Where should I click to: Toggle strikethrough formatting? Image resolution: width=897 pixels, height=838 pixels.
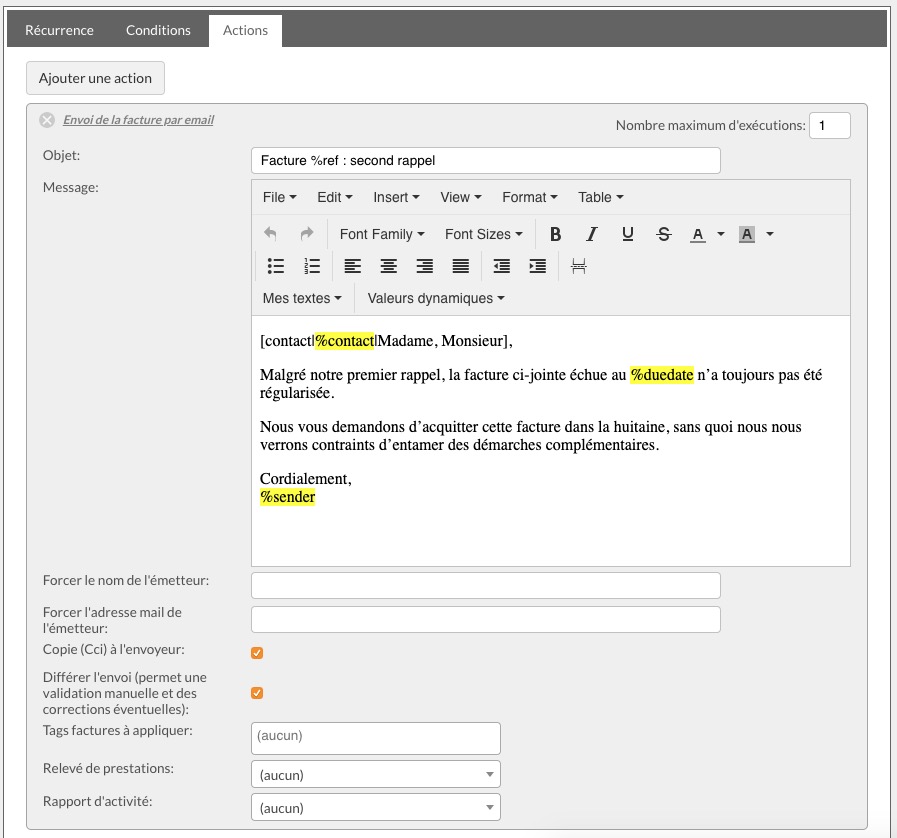(664, 234)
